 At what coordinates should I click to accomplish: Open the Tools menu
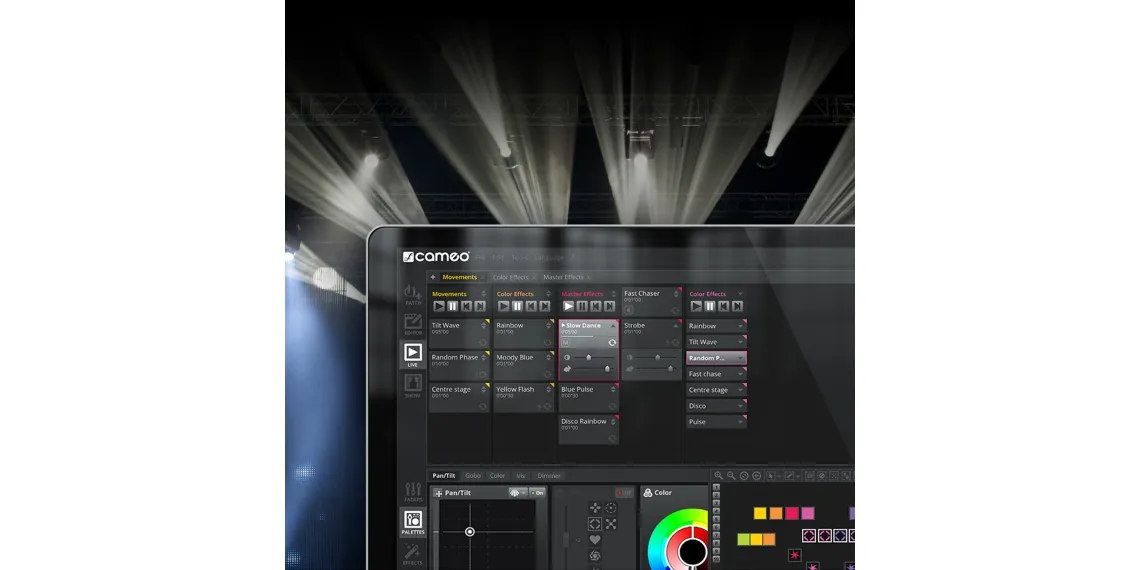(x=520, y=257)
